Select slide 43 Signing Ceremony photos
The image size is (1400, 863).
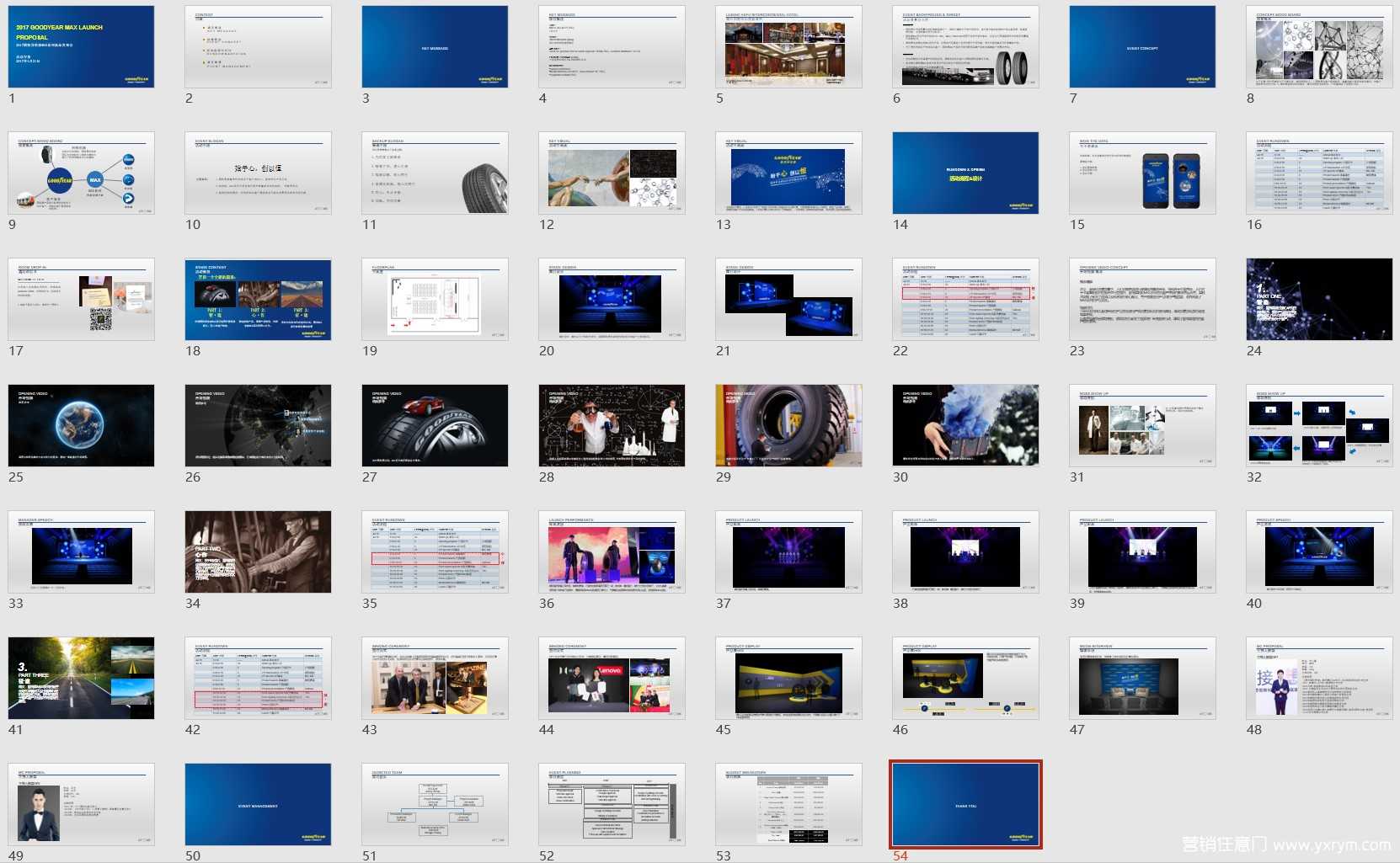click(435, 678)
